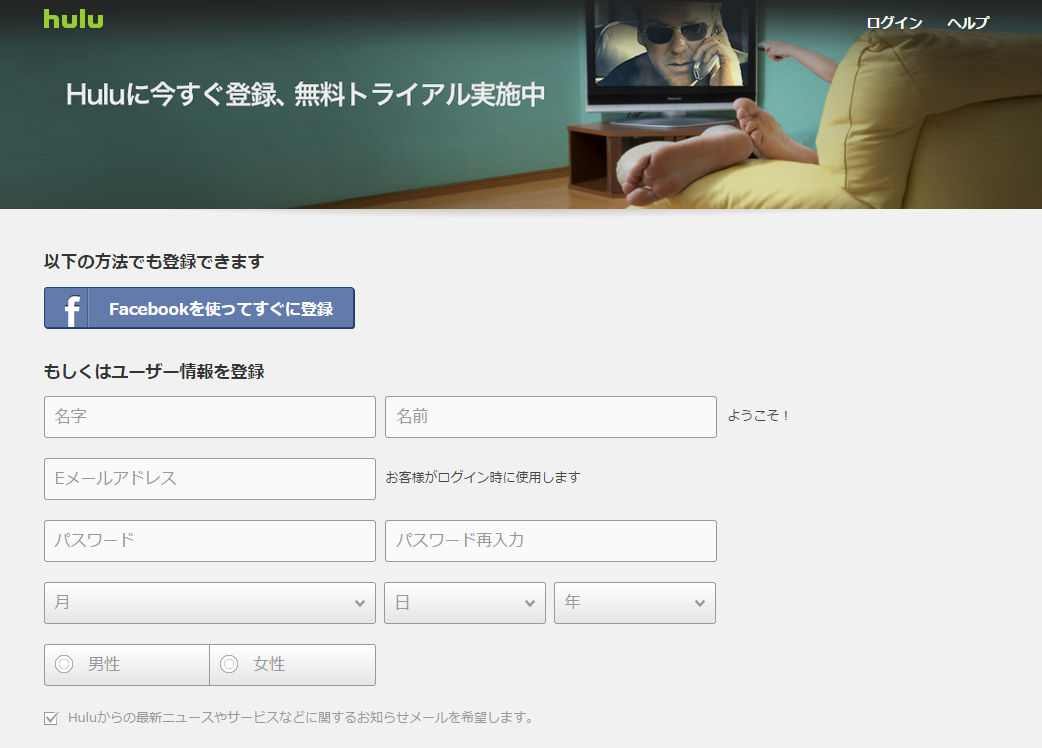This screenshot has height=748, width=1042.
Task: Click heading もしくはユーザー情報を登録
Action: coord(154,371)
